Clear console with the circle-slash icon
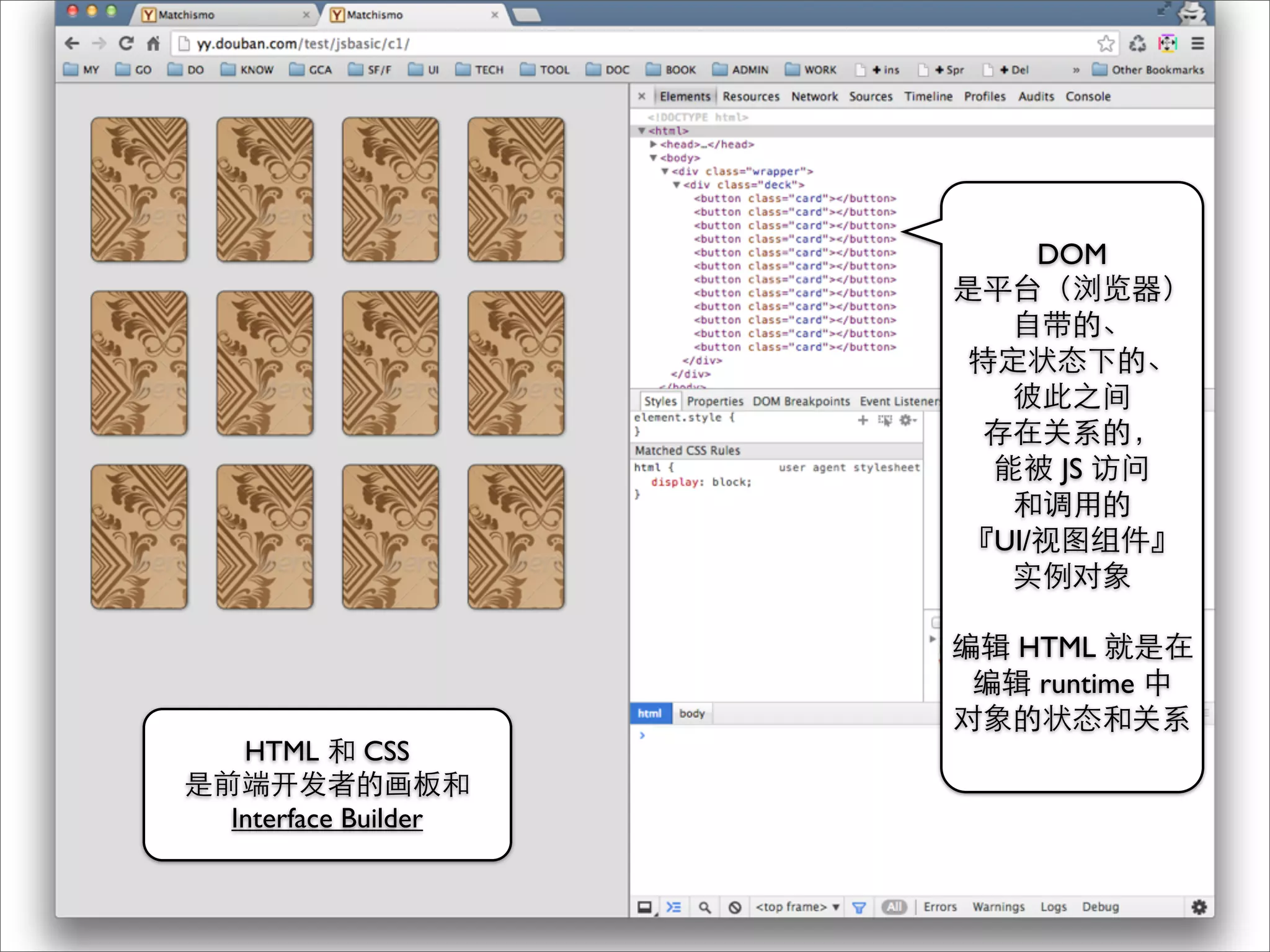The image size is (1270, 952). [735, 907]
